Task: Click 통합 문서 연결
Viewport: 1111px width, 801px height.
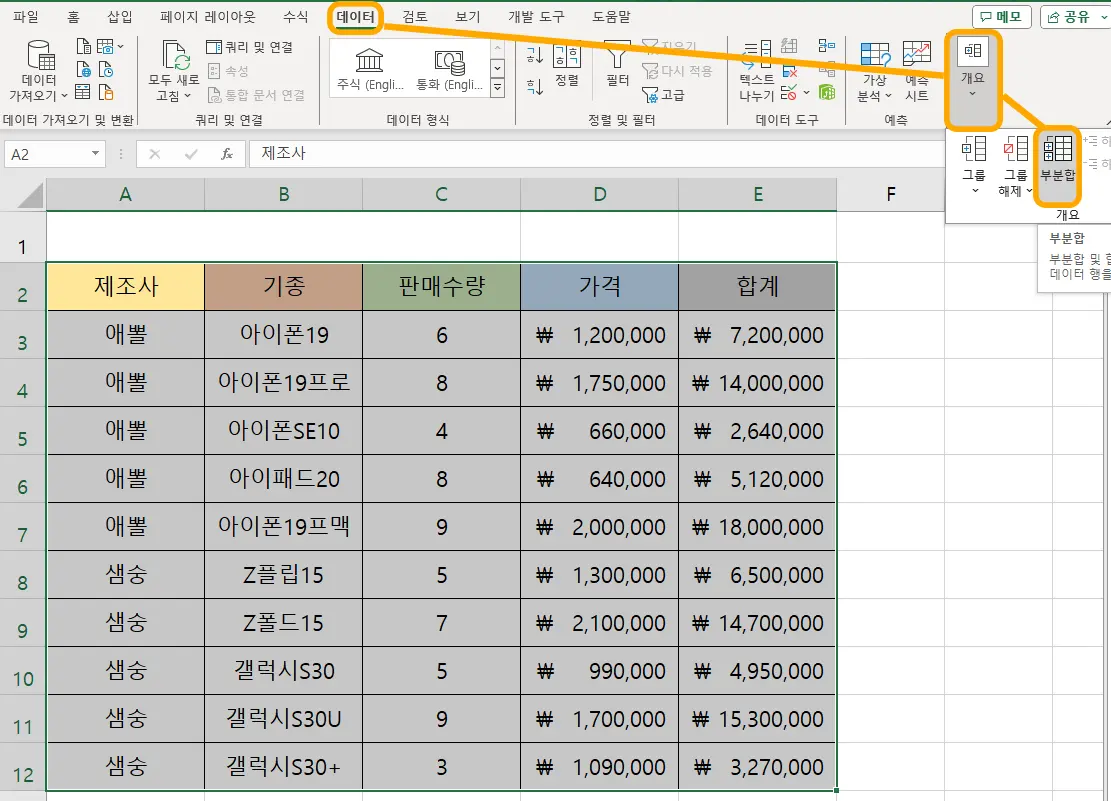Action: coord(256,95)
